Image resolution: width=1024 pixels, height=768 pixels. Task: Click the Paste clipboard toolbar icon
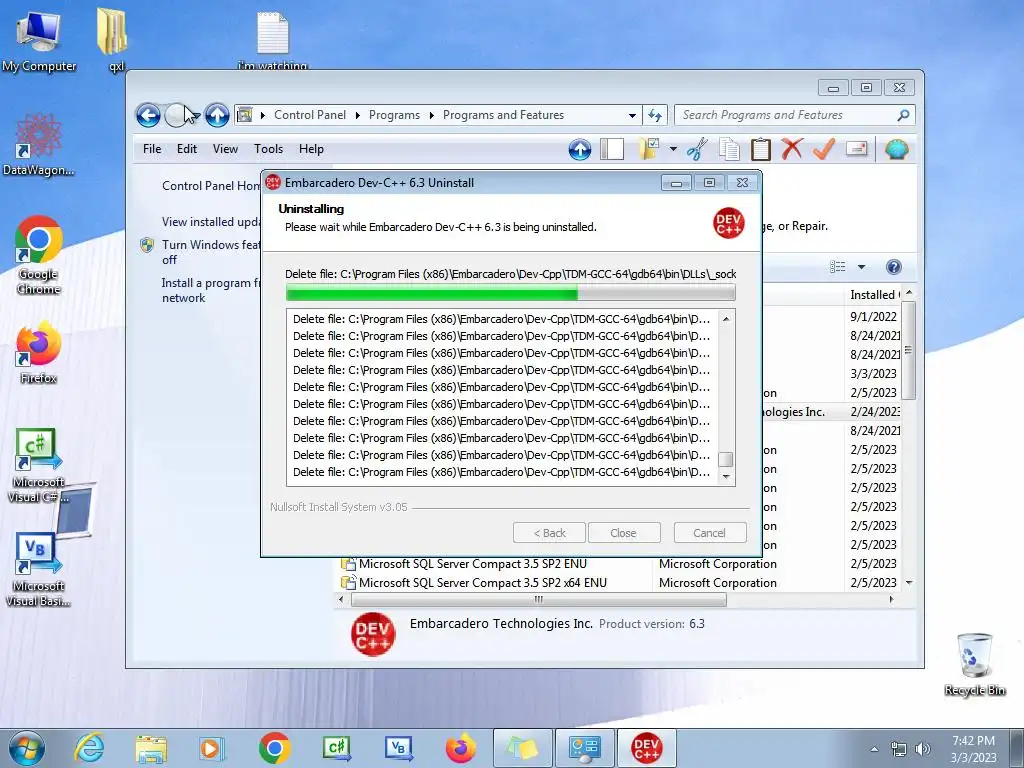point(760,149)
